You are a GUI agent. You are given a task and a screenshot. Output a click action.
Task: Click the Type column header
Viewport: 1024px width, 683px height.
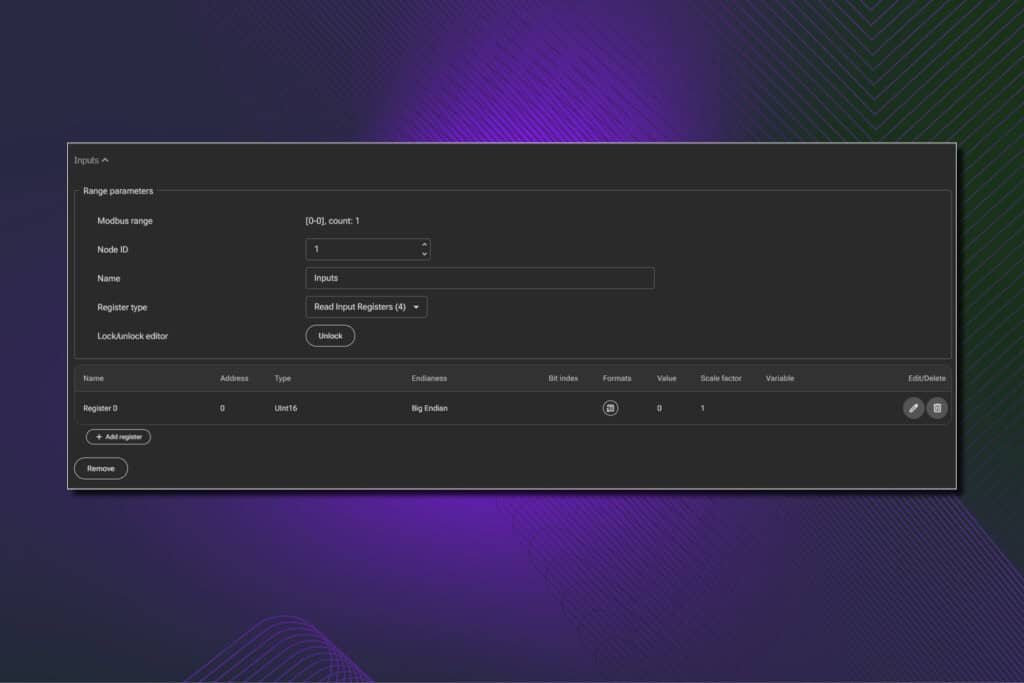(x=283, y=378)
